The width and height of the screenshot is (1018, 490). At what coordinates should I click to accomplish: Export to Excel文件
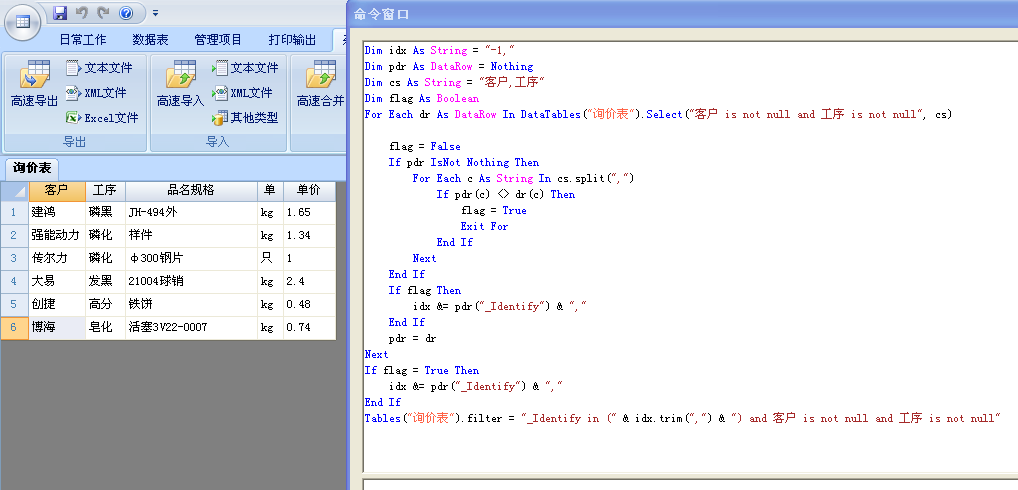(102, 118)
